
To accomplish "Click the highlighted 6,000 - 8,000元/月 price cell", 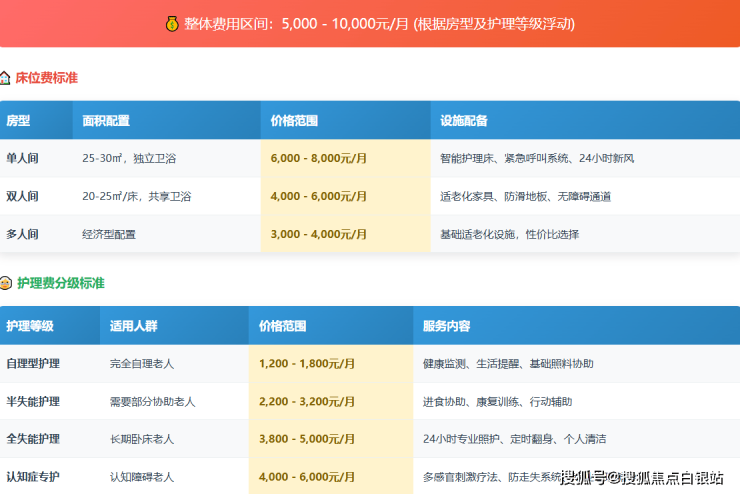I will (318, 158).
